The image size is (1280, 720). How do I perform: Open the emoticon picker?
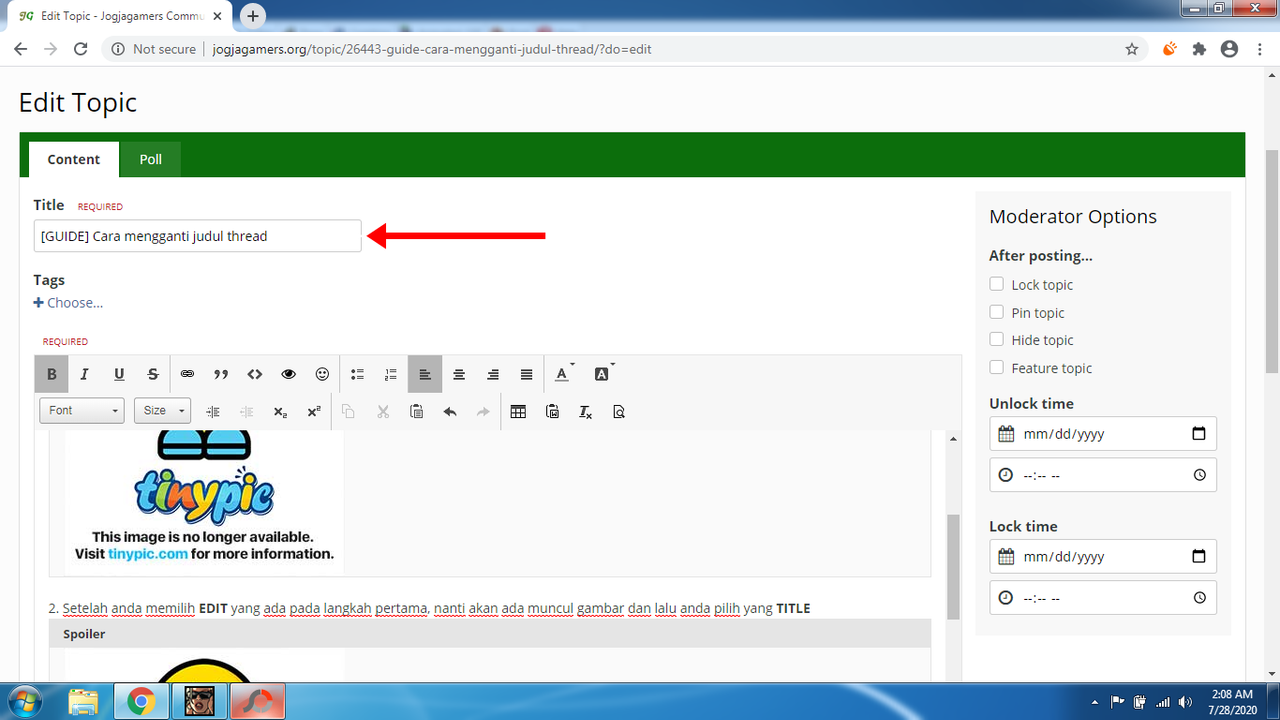322,374
